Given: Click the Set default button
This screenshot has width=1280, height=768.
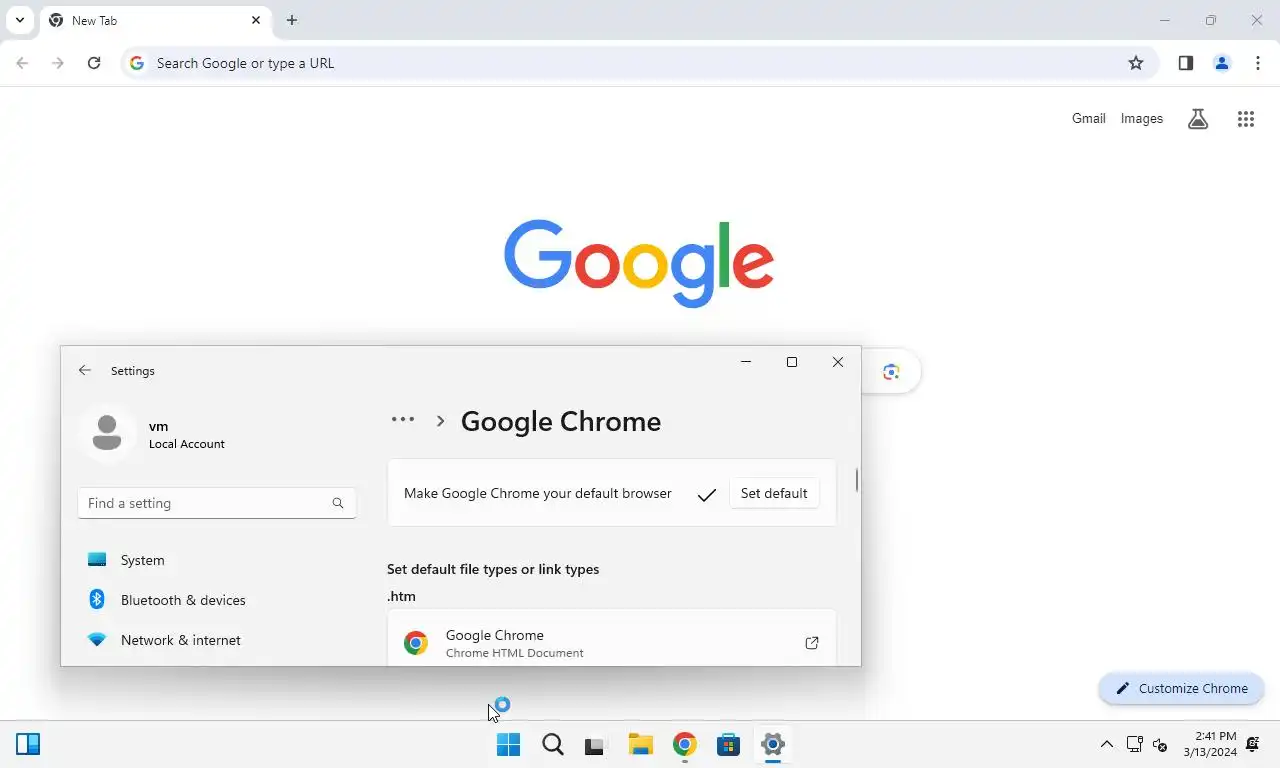Looking at the screenshot, I should tap(774, 493).
